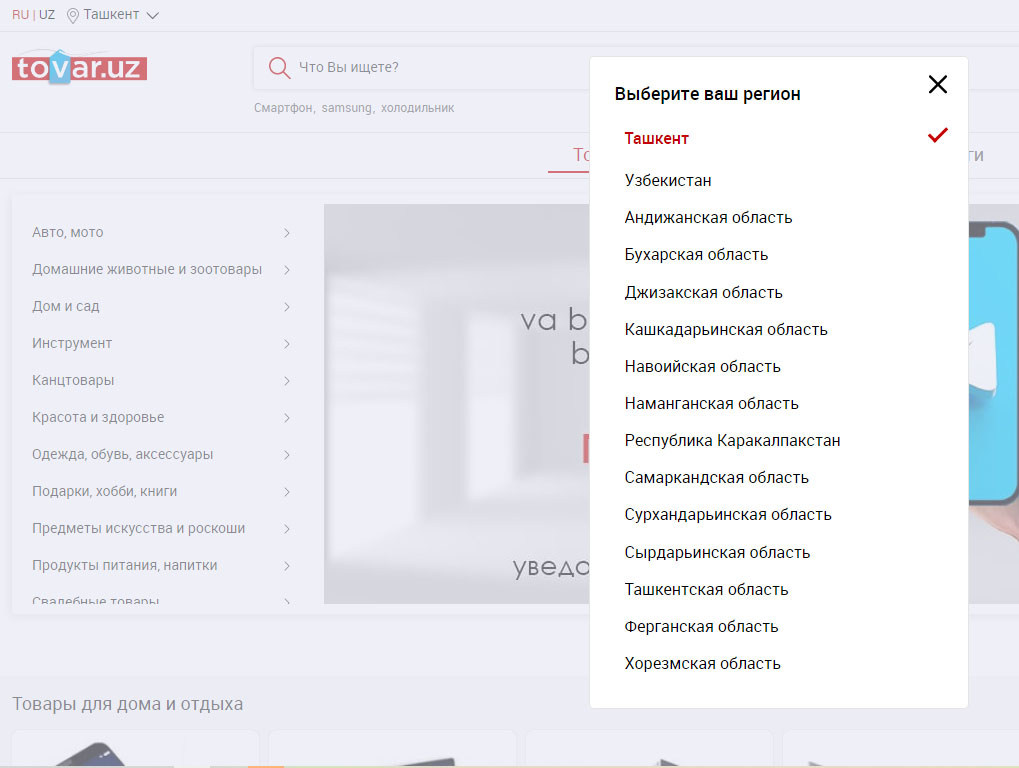Choose Хорезмская область region
The image size is (1019, 768).
click(x=702, y=664)
